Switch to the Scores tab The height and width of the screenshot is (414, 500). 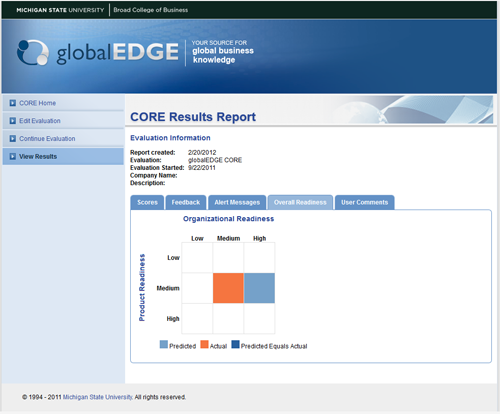[x=147, y=202]
